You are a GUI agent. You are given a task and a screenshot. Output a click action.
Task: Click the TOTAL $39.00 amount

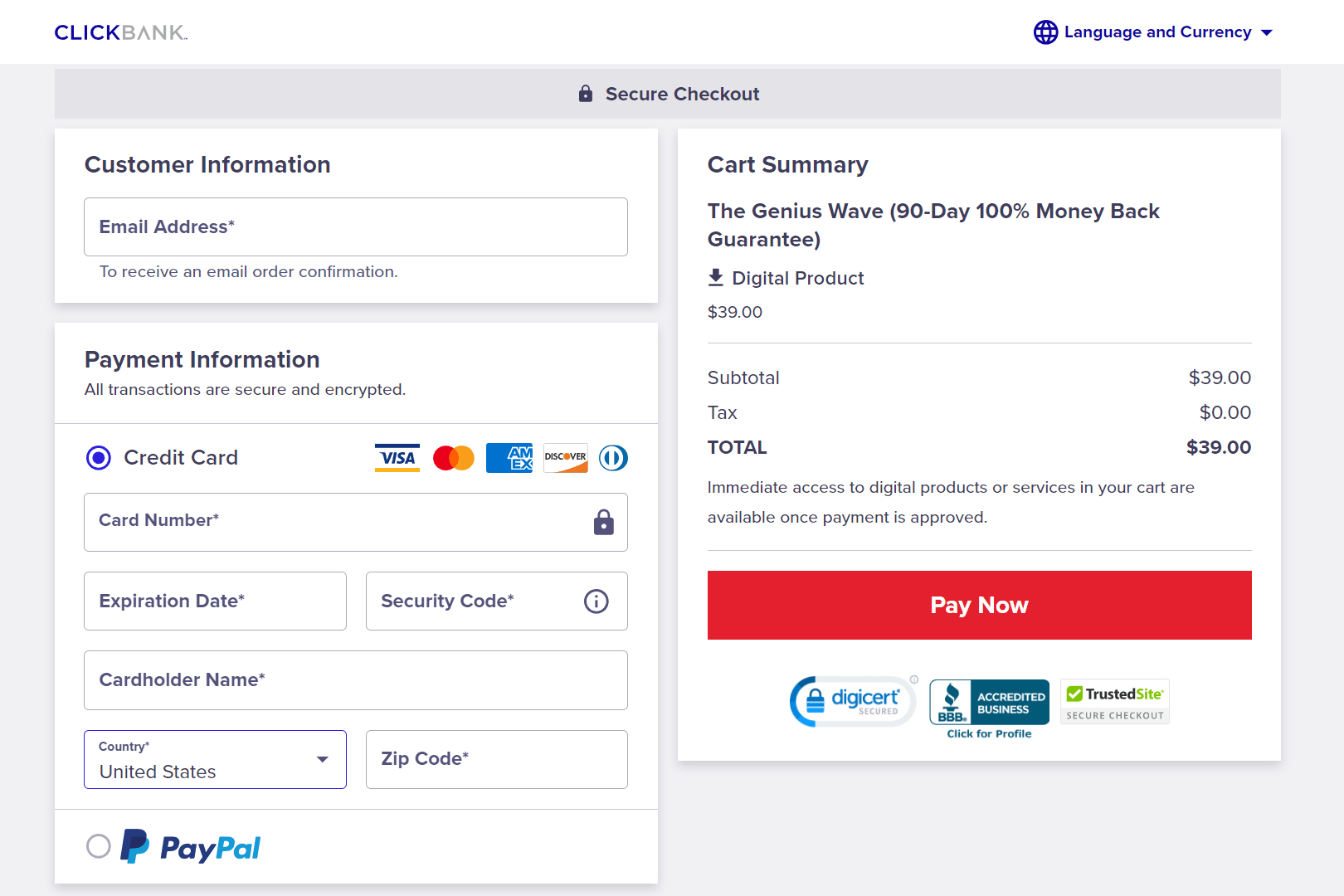(1219, 447)
